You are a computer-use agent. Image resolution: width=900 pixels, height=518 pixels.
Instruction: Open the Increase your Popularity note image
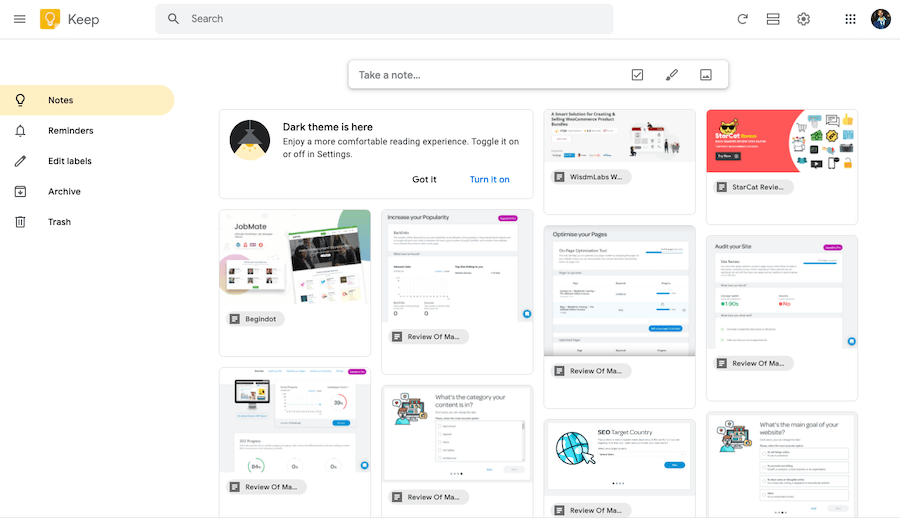tap(457, 266)
